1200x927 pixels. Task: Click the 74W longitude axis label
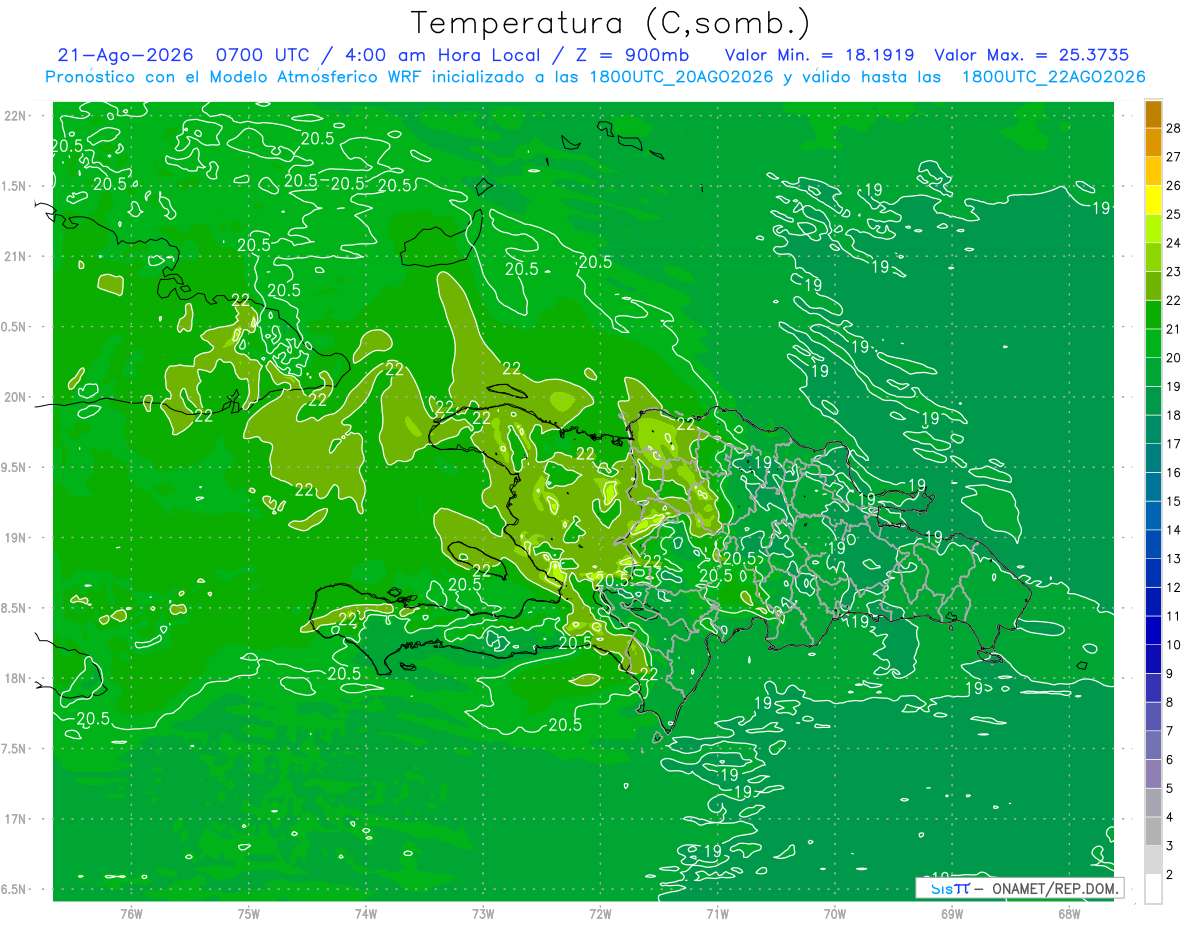pos(366,913)
